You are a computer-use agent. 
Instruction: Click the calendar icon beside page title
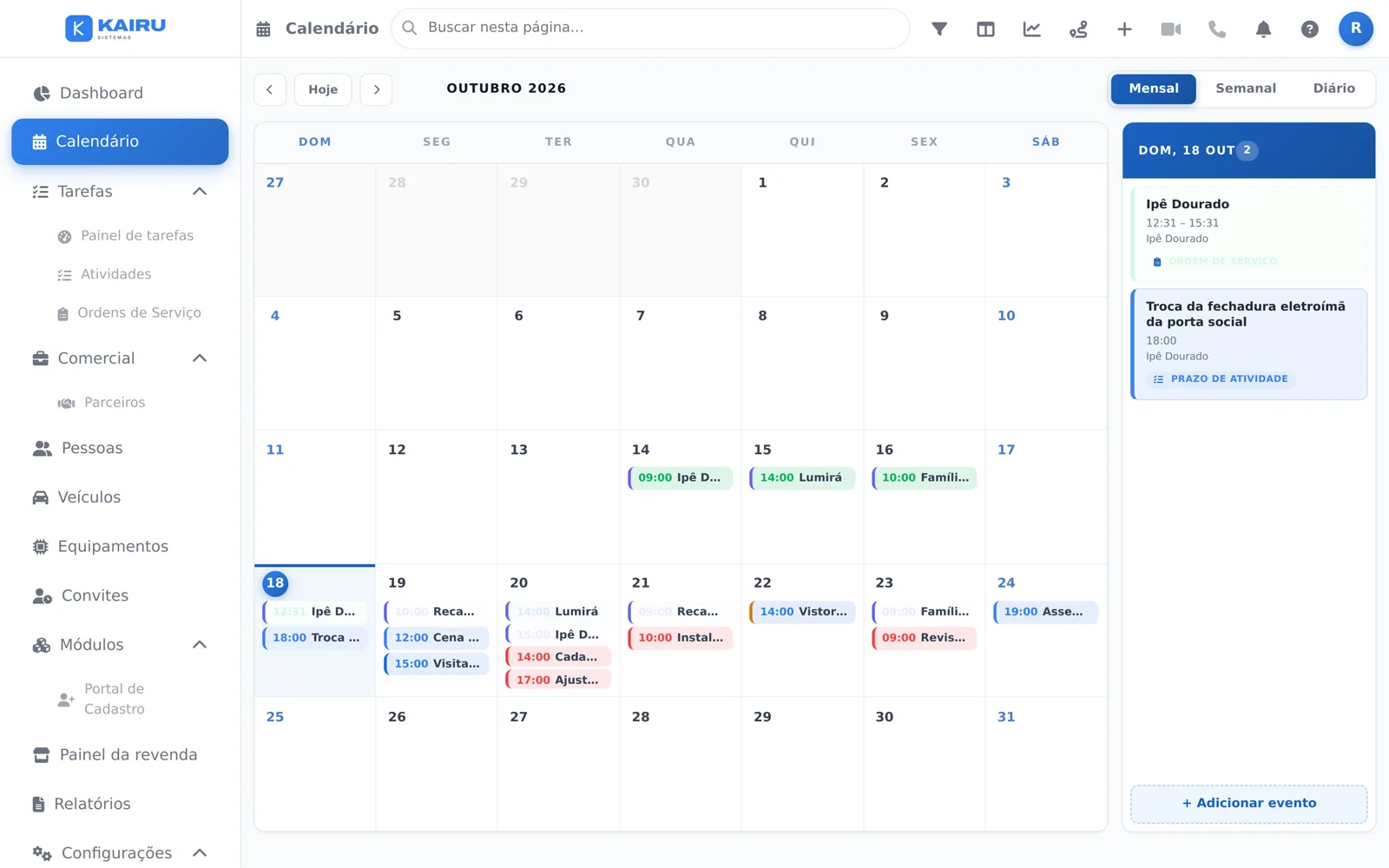(263, 29)
